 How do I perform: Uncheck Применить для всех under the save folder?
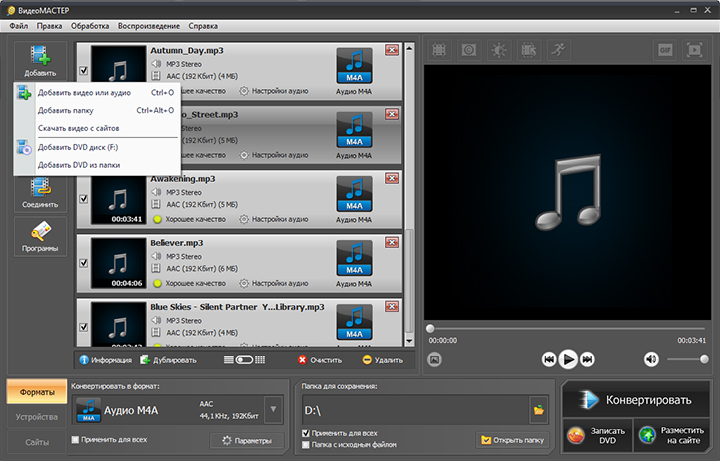point(306,433)
